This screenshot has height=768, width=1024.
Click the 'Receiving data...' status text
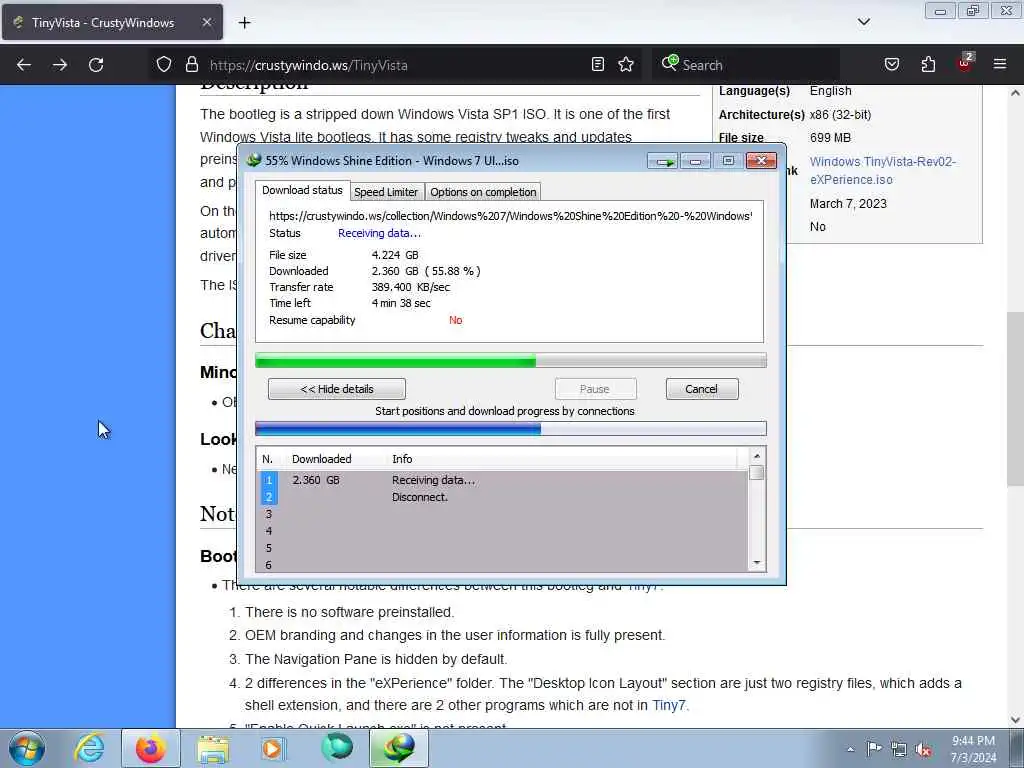(379, 233)
